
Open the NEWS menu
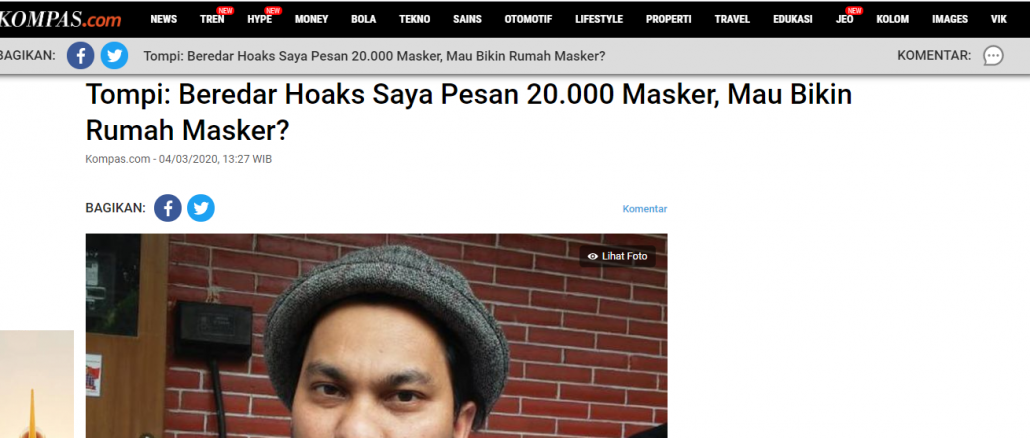[x=164, y=19]
